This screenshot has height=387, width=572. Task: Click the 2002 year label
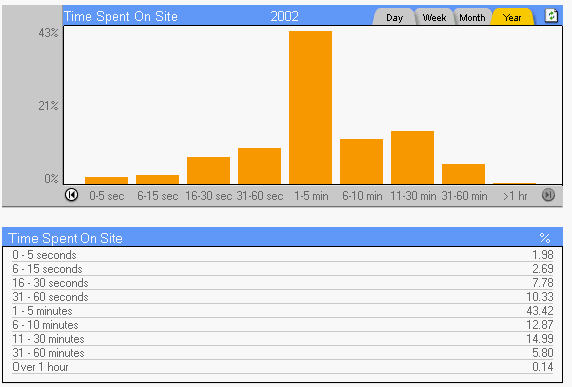[285, 16]
